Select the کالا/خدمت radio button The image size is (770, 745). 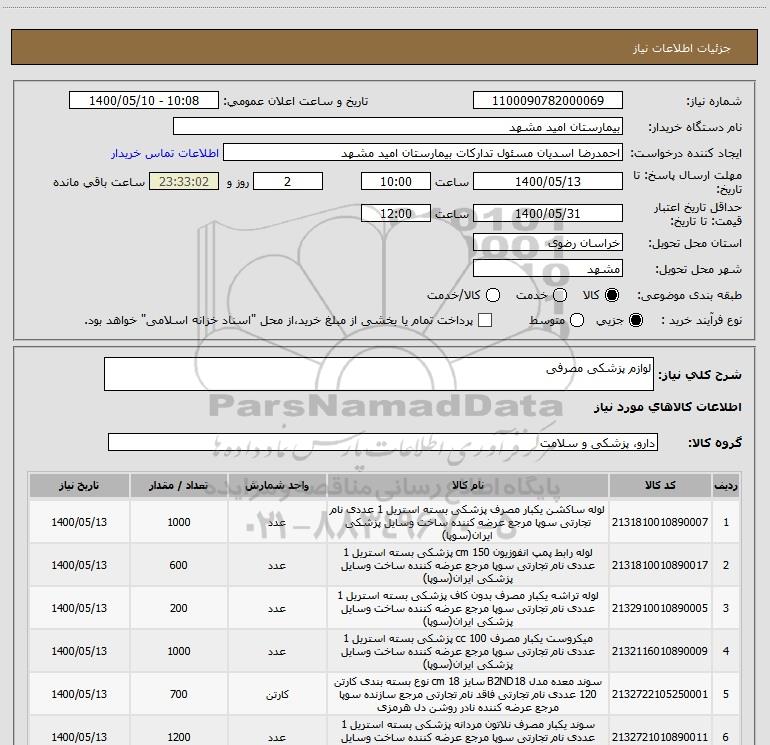click(493, 295)
